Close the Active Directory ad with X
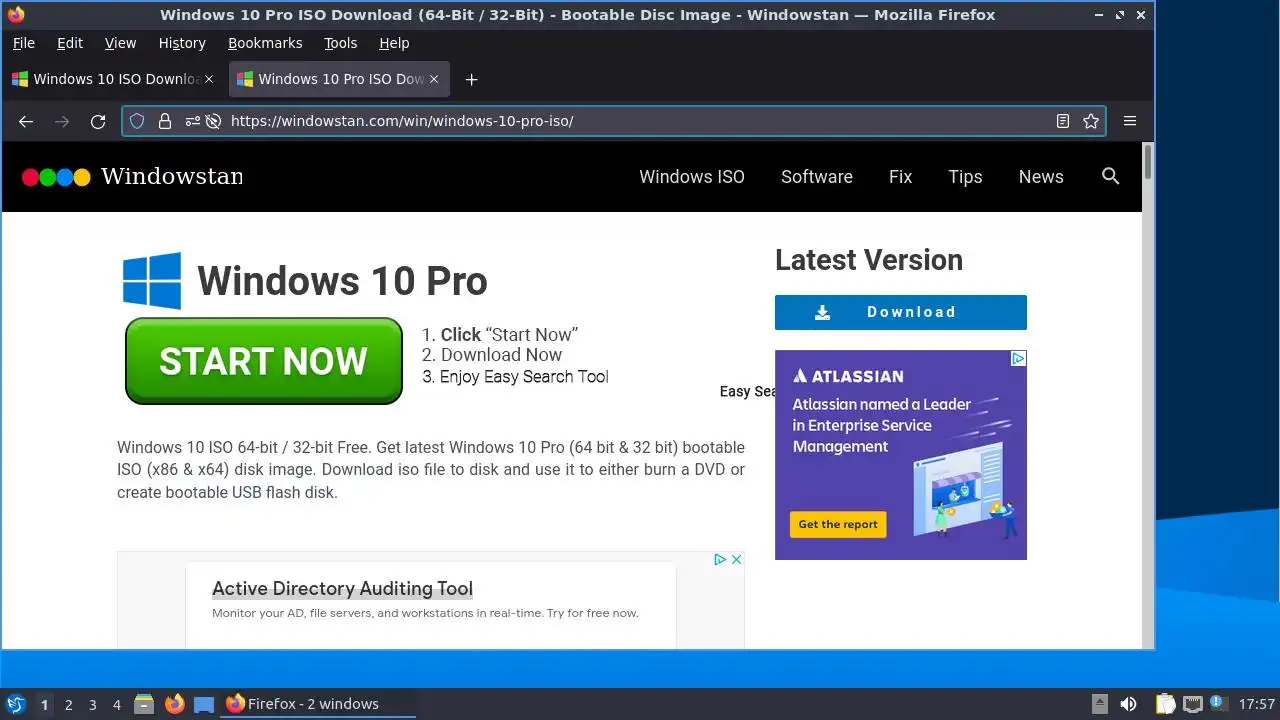 (x=736, y=559)
